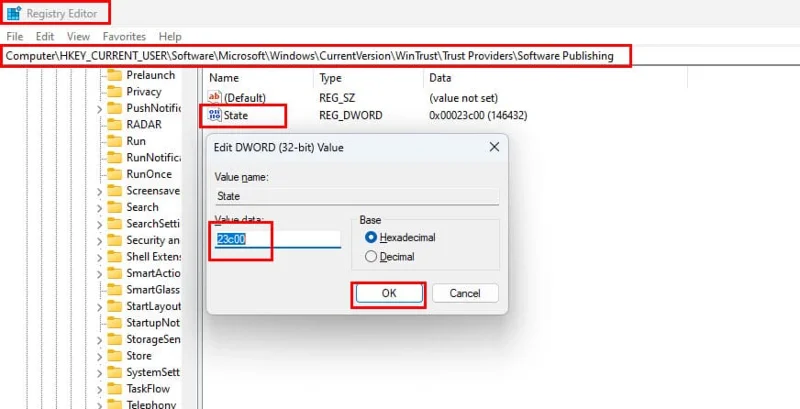The image size is (800, 409).
Task: Expand the TaskFlow tree node
Action: point(99,389)
